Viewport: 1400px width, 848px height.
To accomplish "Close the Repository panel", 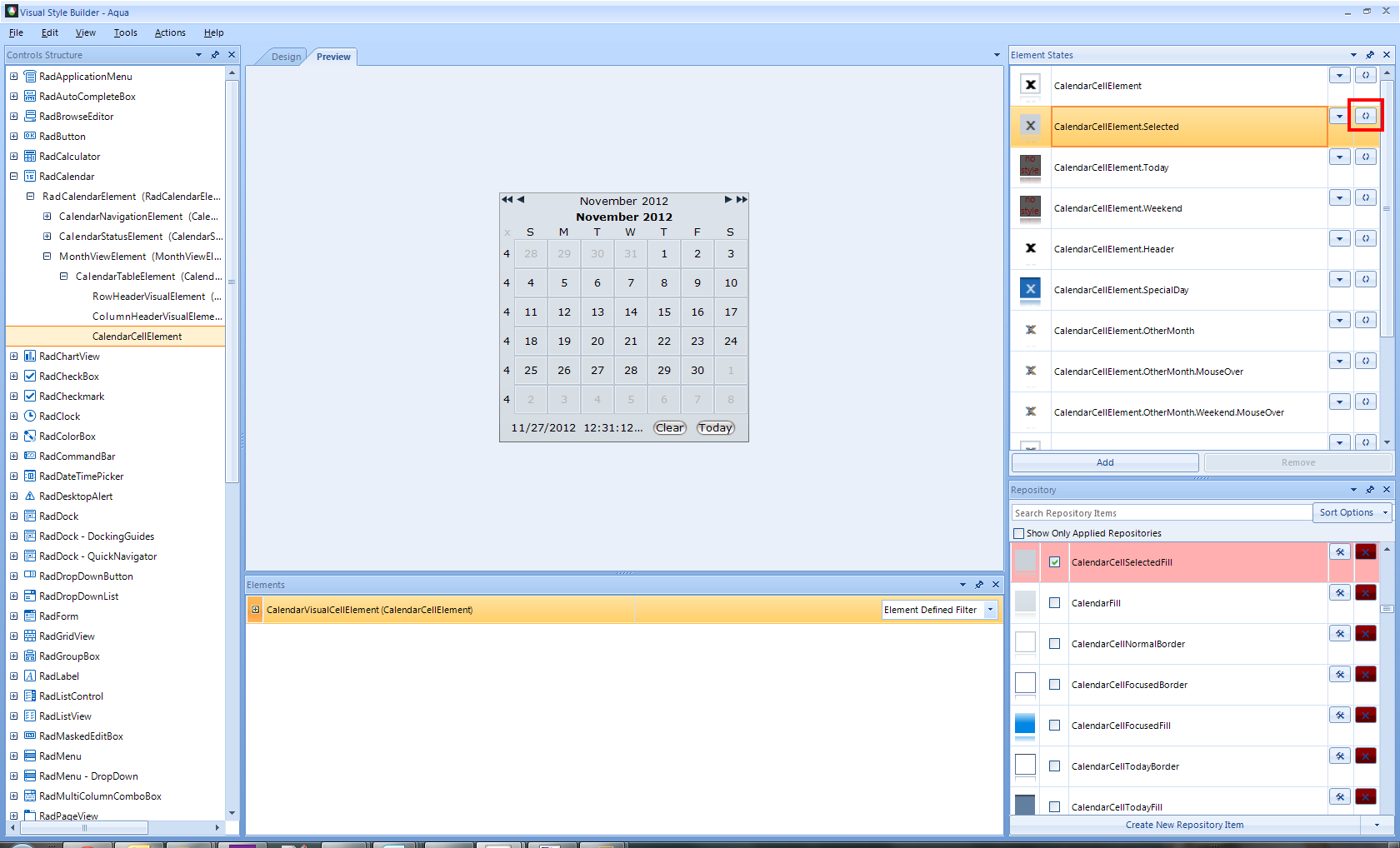I will coord(1387,490).
